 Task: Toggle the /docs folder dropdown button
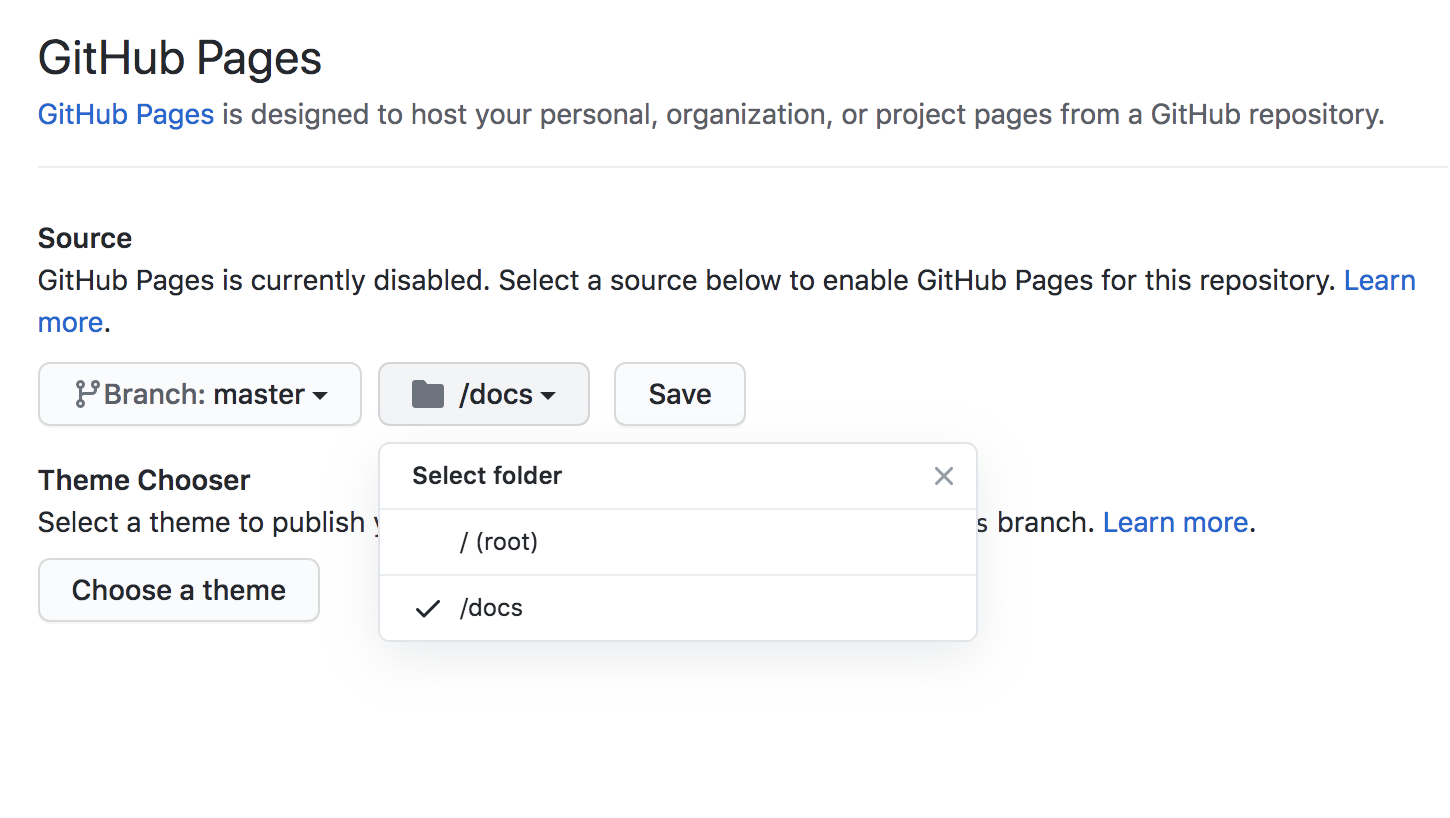[x=484, y=394]
